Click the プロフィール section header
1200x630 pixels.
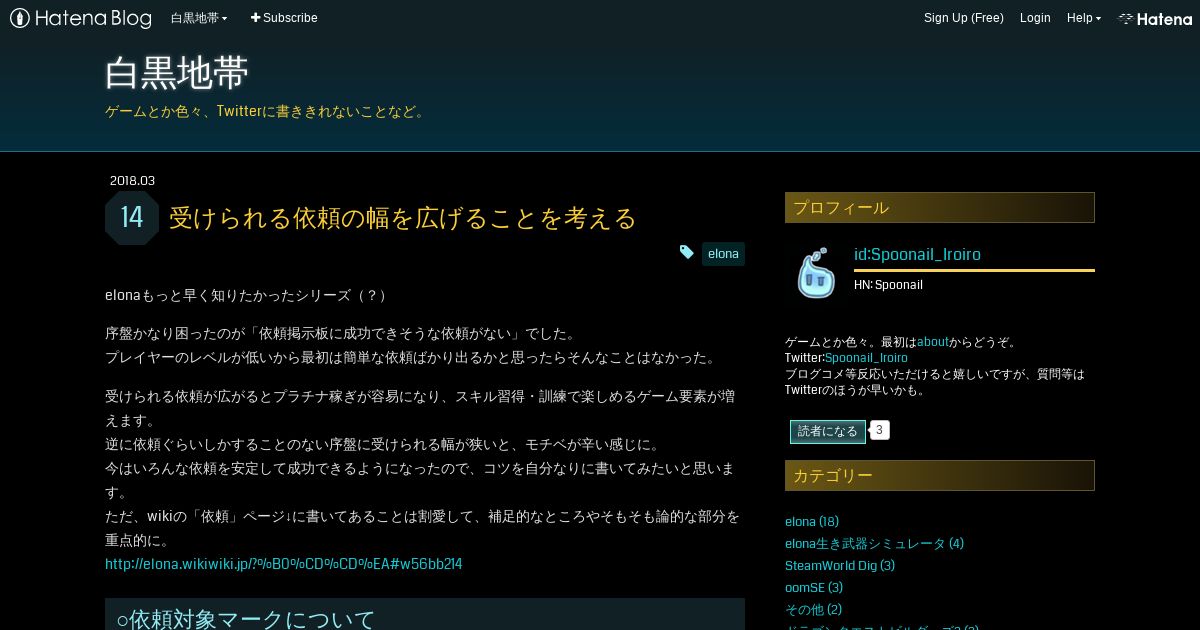tap(940, 207)
